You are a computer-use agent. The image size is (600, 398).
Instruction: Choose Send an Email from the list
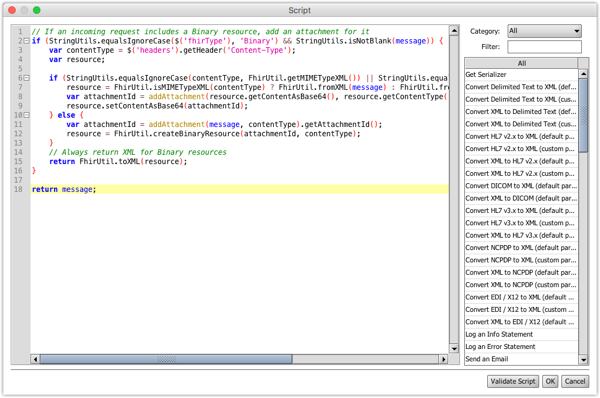click(521, 359)
